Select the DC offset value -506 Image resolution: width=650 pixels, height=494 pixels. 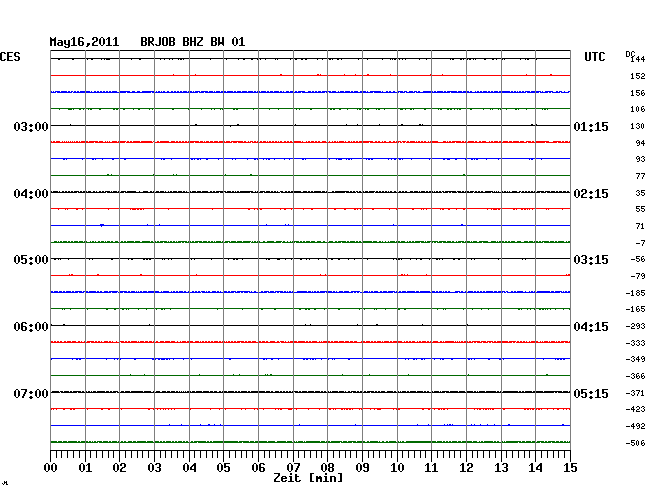[x=635, y=443]
